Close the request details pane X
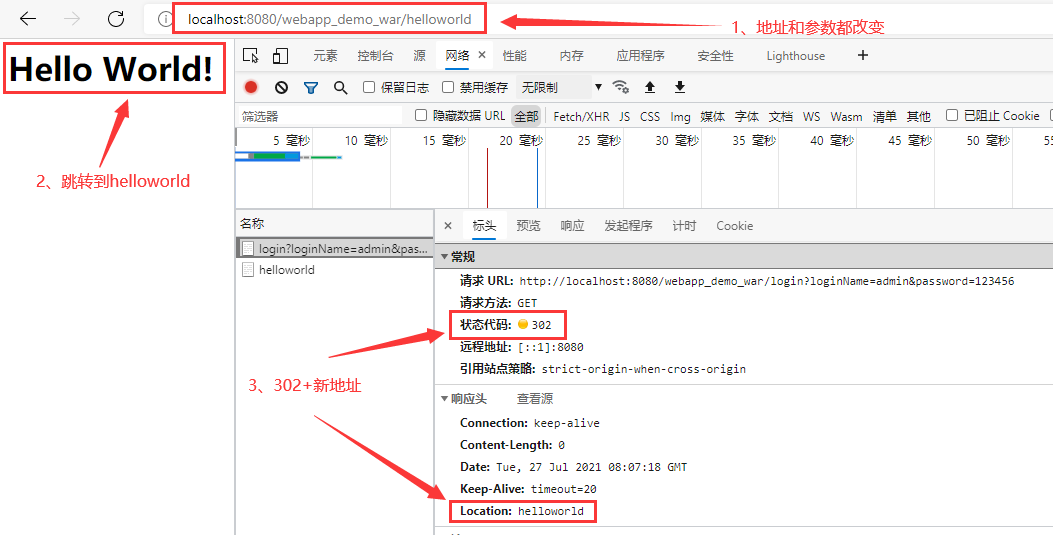 point(448,226)
